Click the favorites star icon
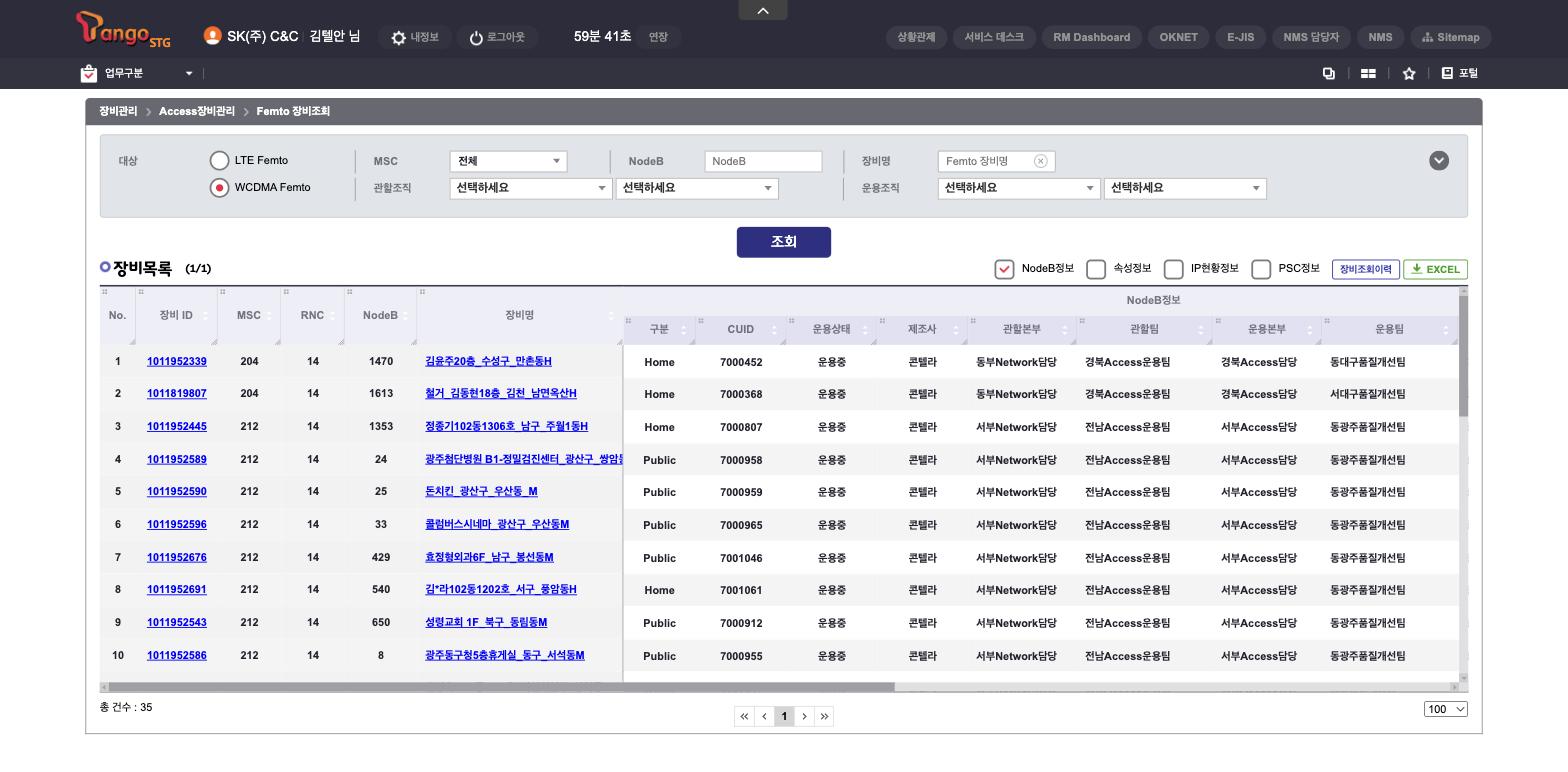 (1409, 73)
